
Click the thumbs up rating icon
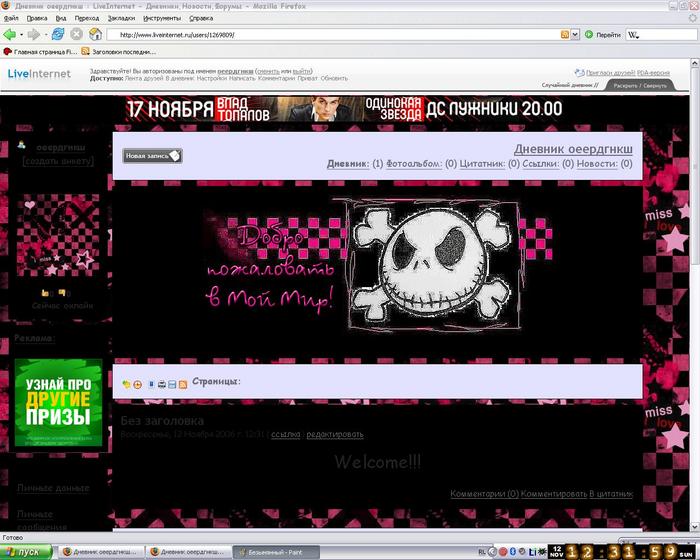45,293
